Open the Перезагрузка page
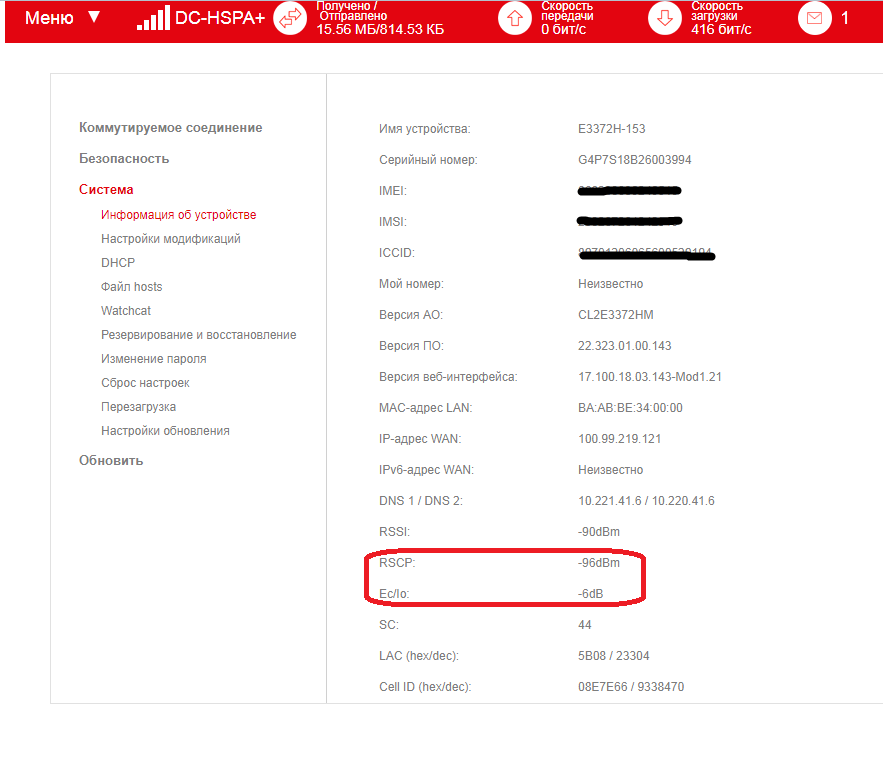This screenshot has width=883, height=759. [x=139, y=407]
